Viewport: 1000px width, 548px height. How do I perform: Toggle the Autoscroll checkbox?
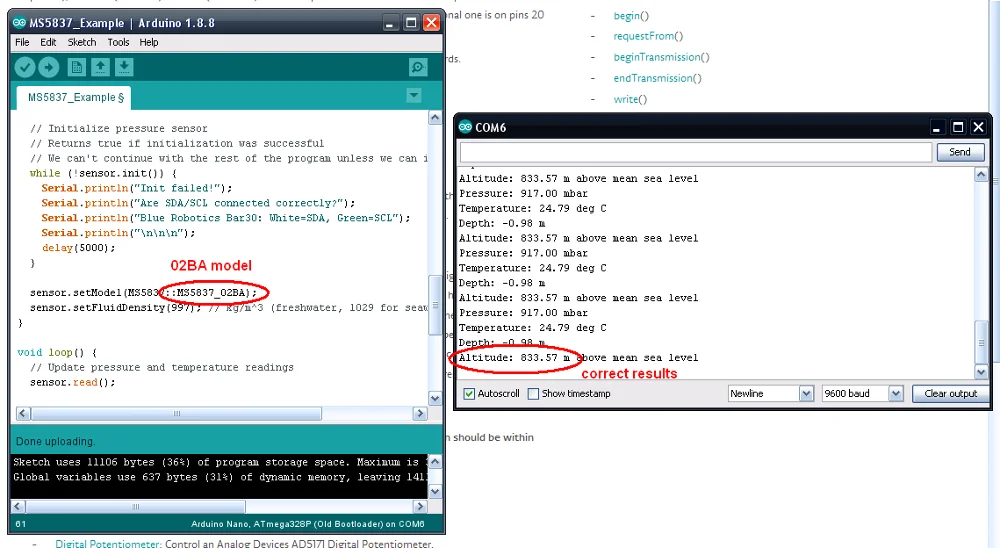coord(469,394)
